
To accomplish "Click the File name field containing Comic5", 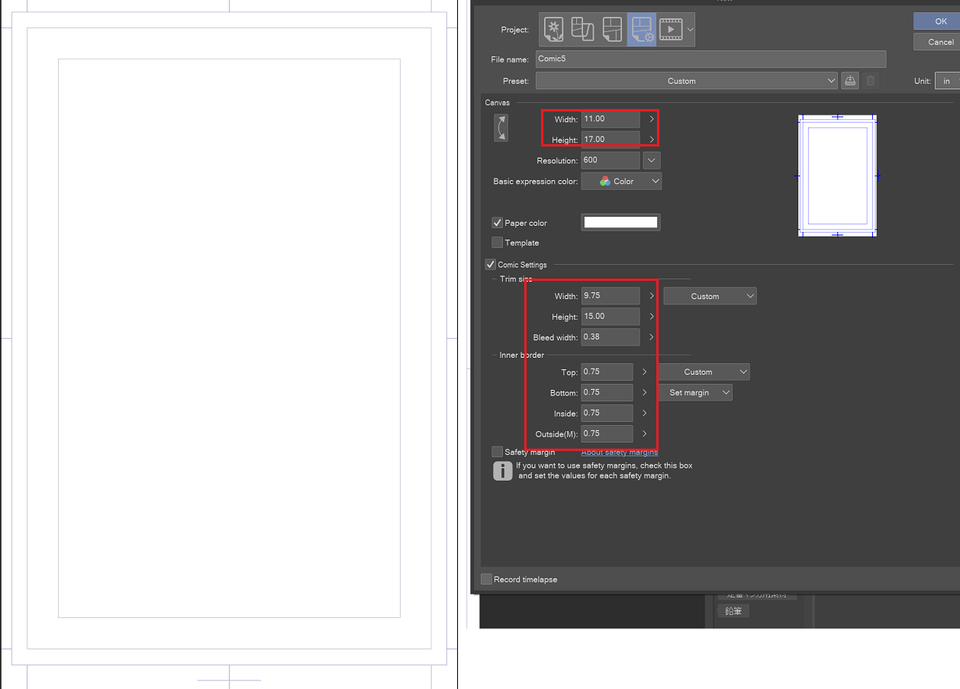I will pyautogui.click(x=711, y=59).
